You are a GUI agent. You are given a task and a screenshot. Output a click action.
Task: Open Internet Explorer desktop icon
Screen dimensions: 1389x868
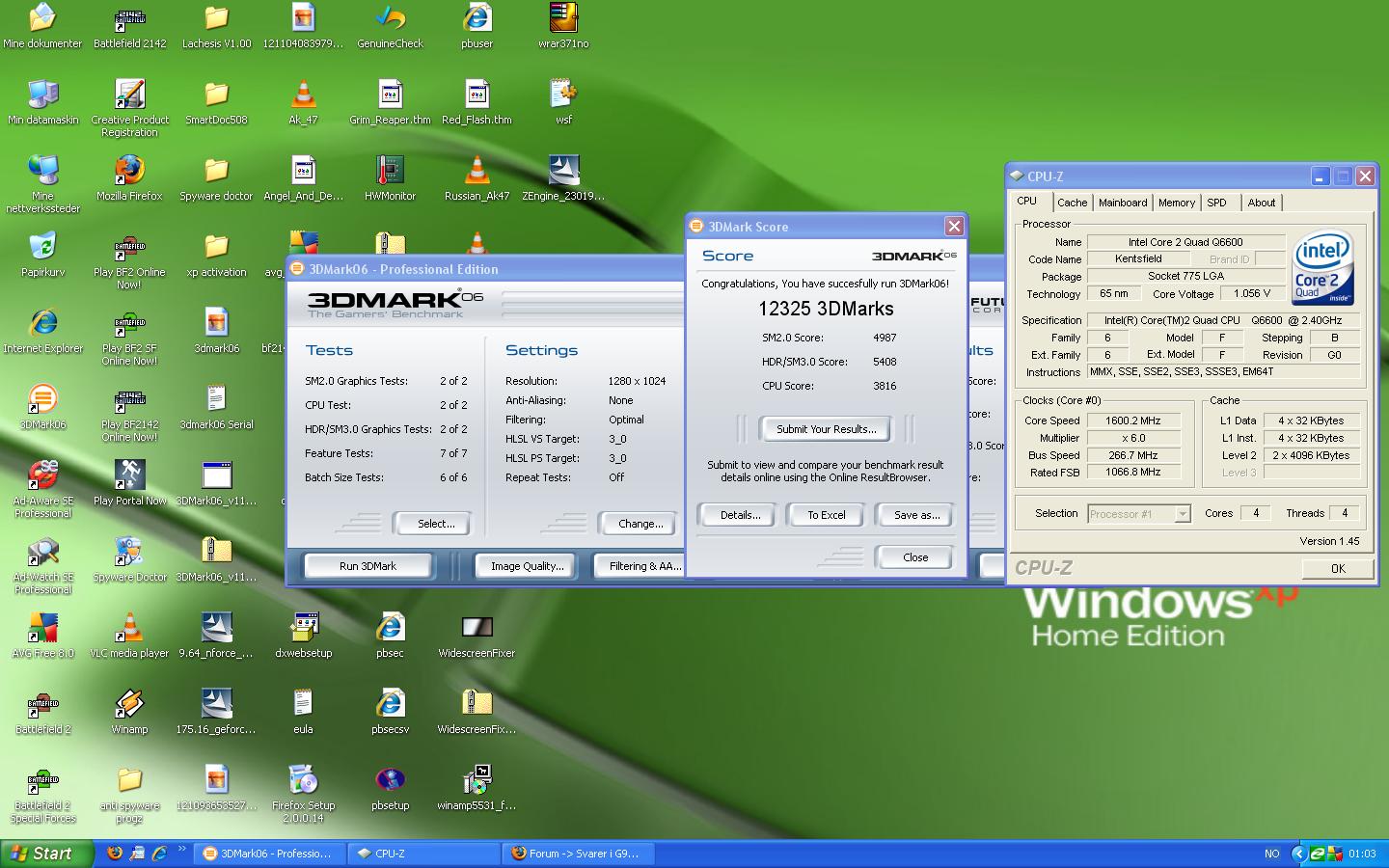pos(42,330)
